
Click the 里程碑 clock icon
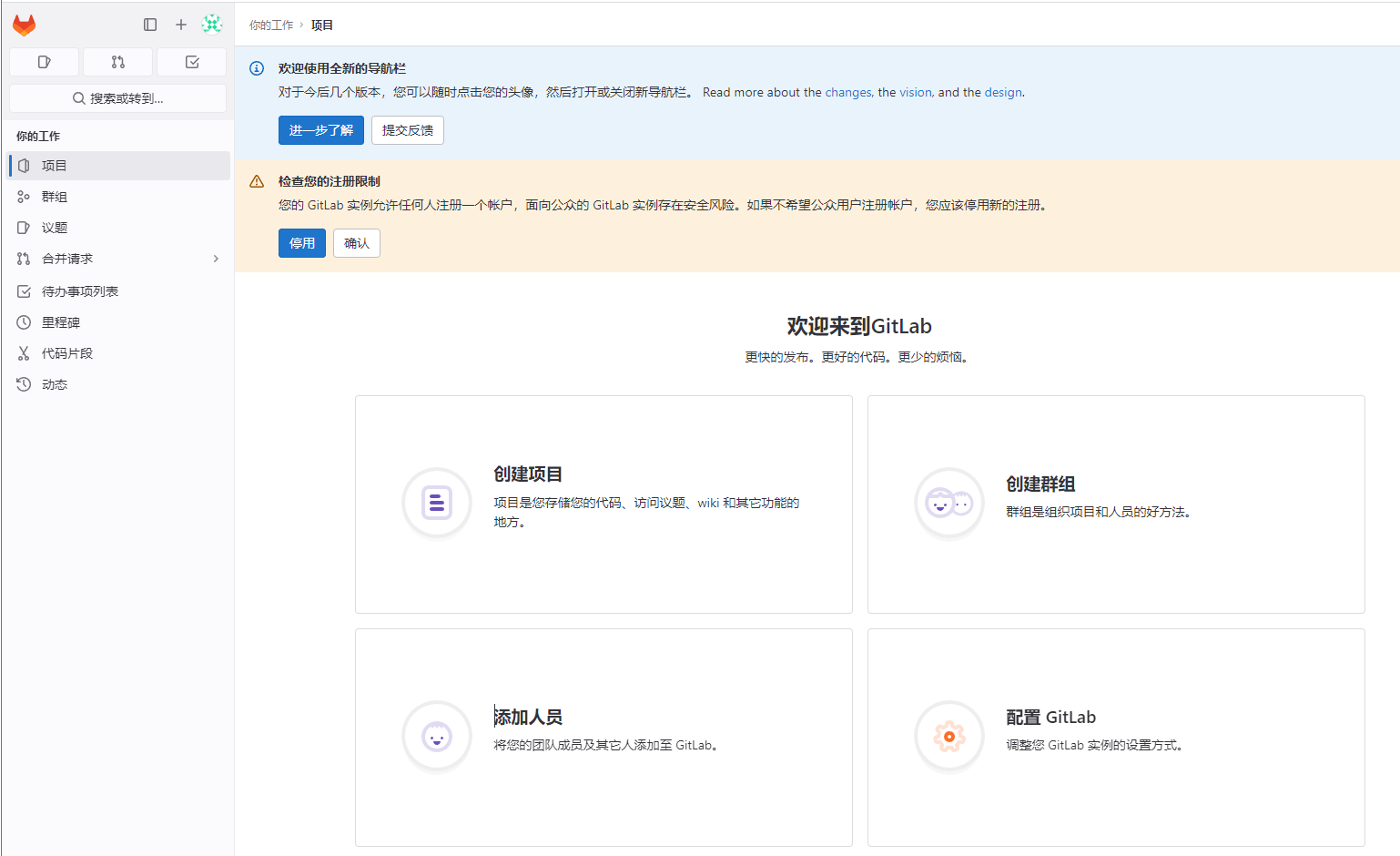pos(24,322)
